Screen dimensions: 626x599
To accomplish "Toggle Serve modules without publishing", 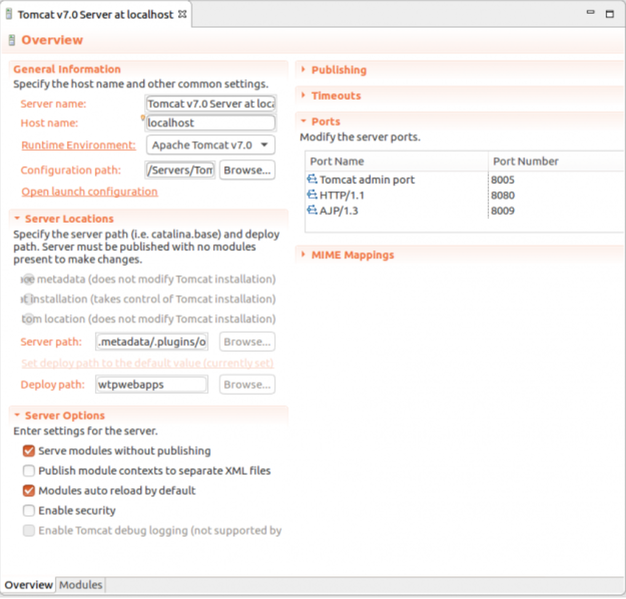I will (29, 451).
